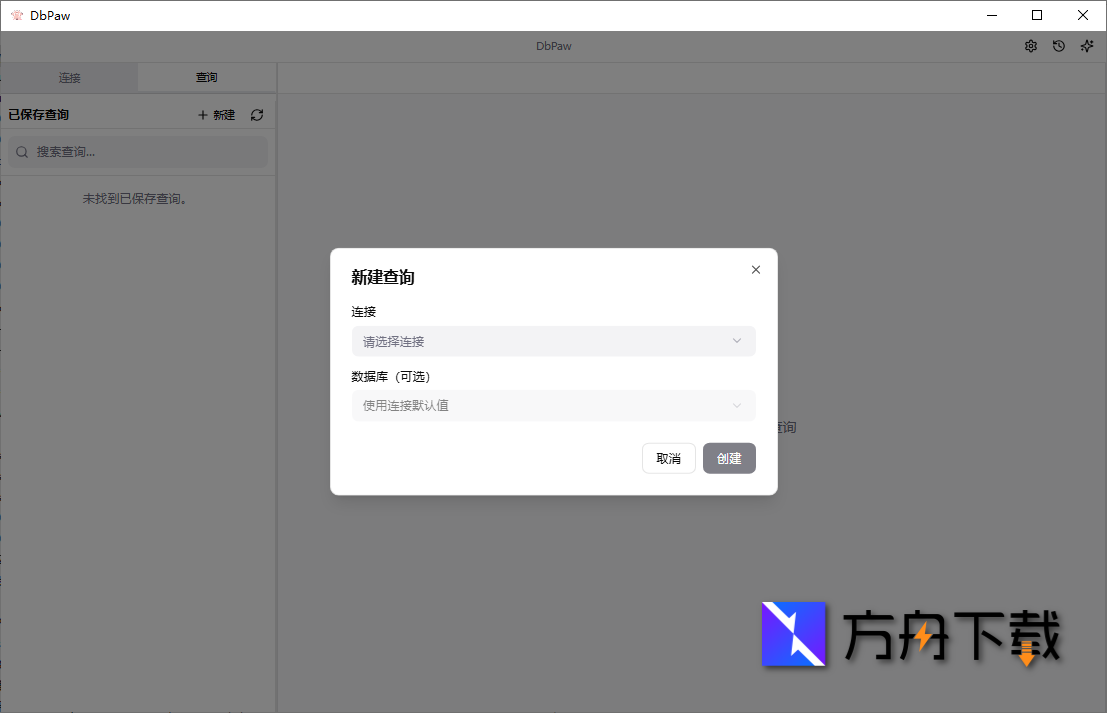Open the 请选择连接 connection dropdown
The height and width of the screenshot is (713, 1107).
click(553, 341)
